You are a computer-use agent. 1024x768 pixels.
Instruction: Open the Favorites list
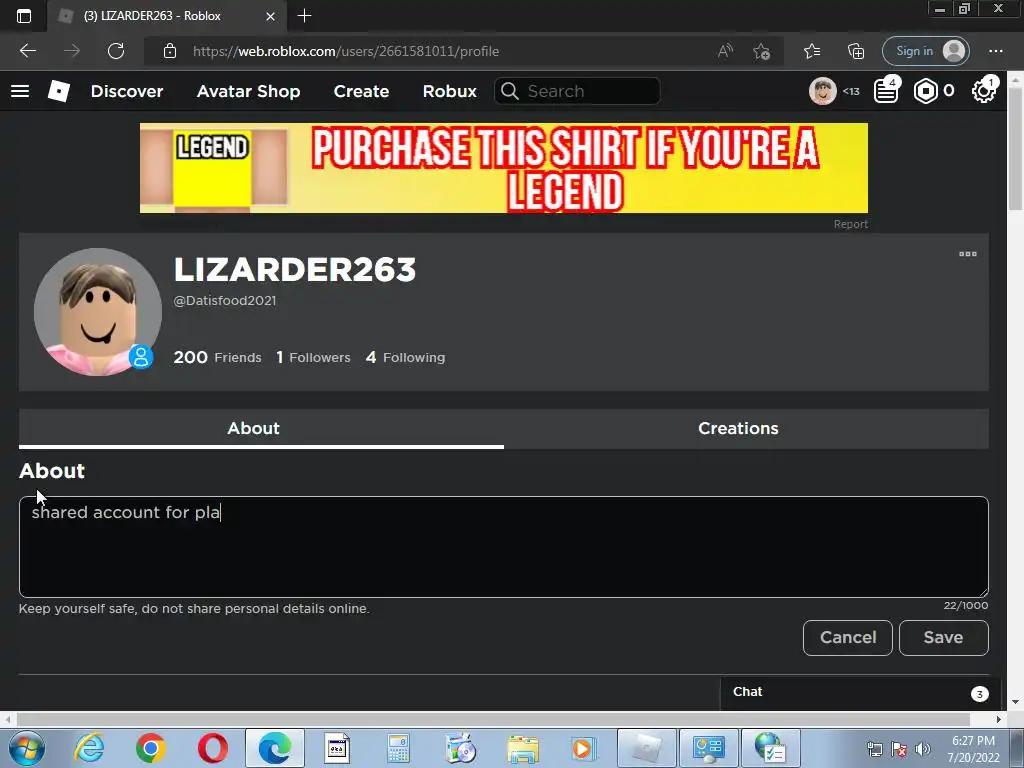coord(812,51)
